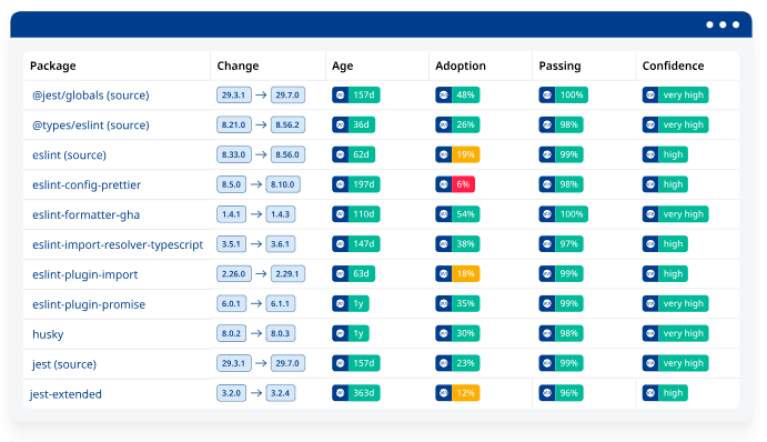Click version 8.56.2 in @types/eslint row
This screenshot has height=442, width=767.
(x=288, y=125)
